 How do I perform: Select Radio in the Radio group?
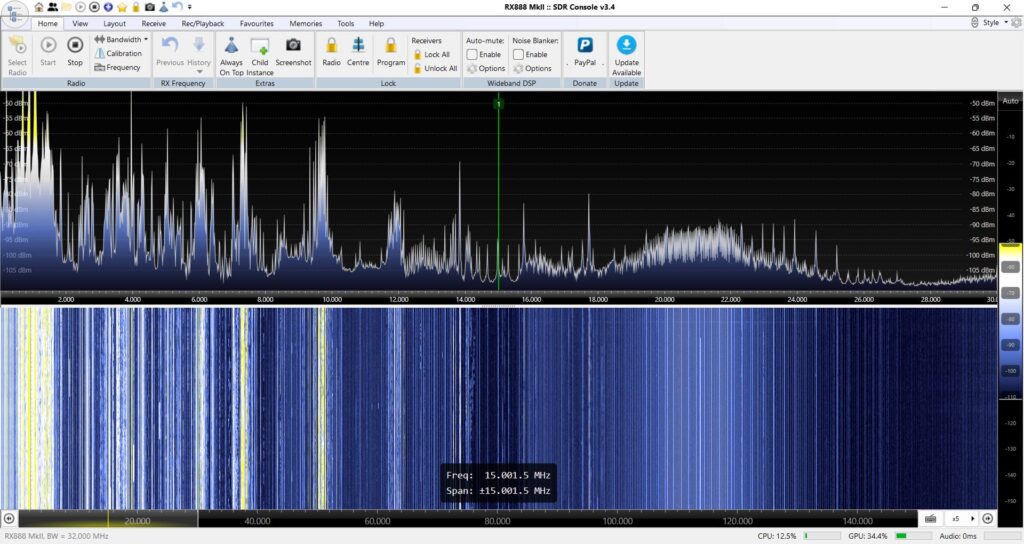pos(18,56)
